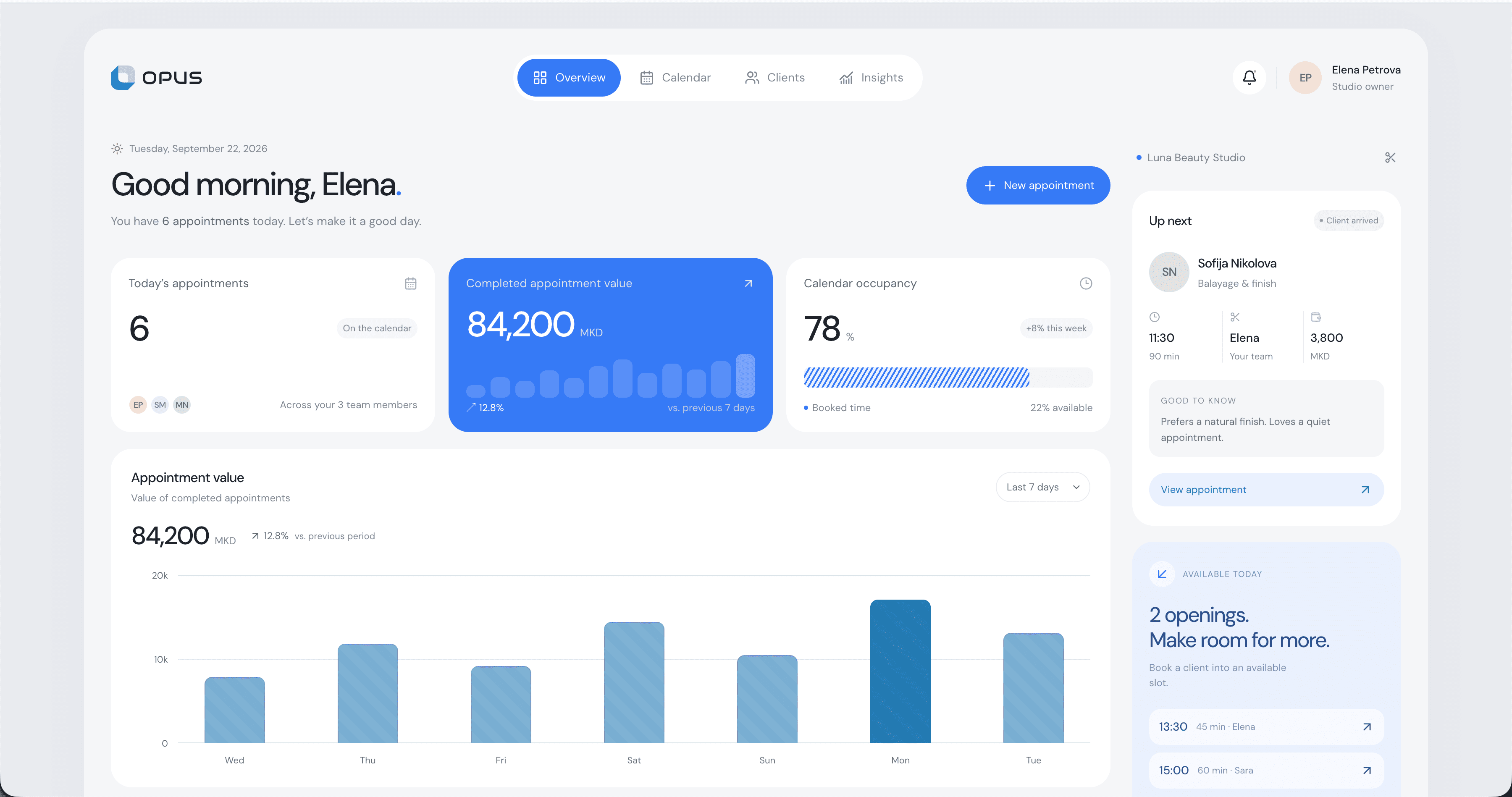Click the vs. previous 7 days label
The image size is (1512, 797).
coord(711,408)
